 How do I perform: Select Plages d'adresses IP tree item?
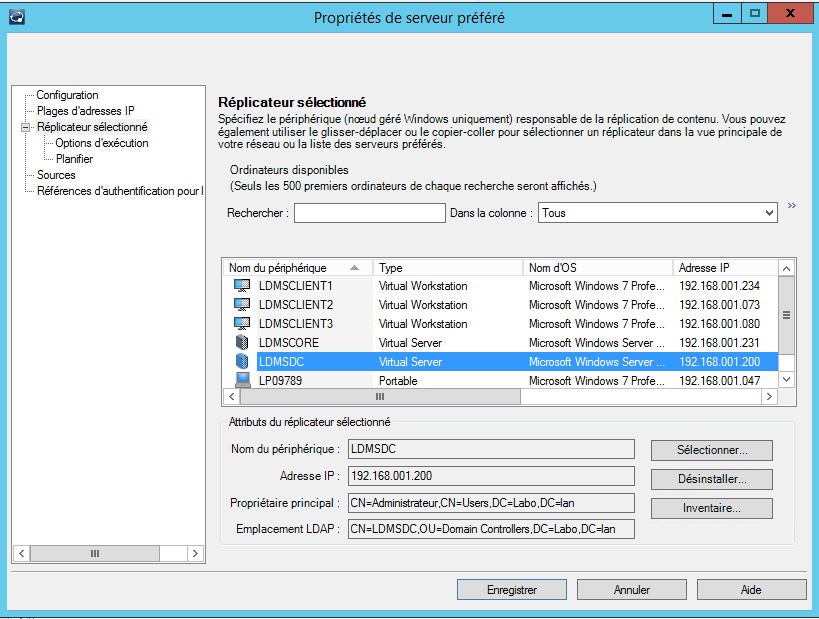point(85,111)
